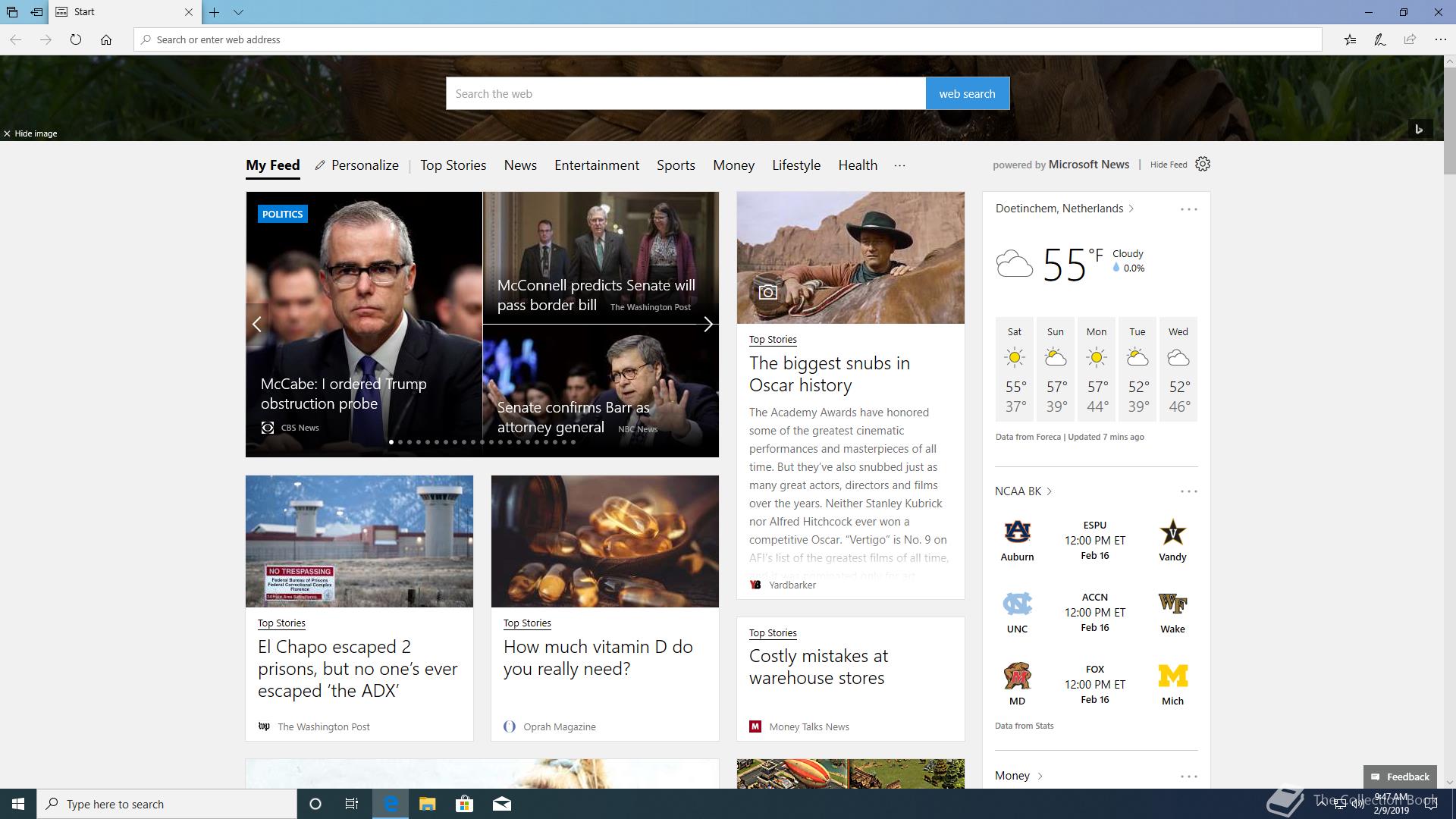The width and height of the screenshot is (1456, 819).
Task: Open the Money tab
Action: pos(733,165)
